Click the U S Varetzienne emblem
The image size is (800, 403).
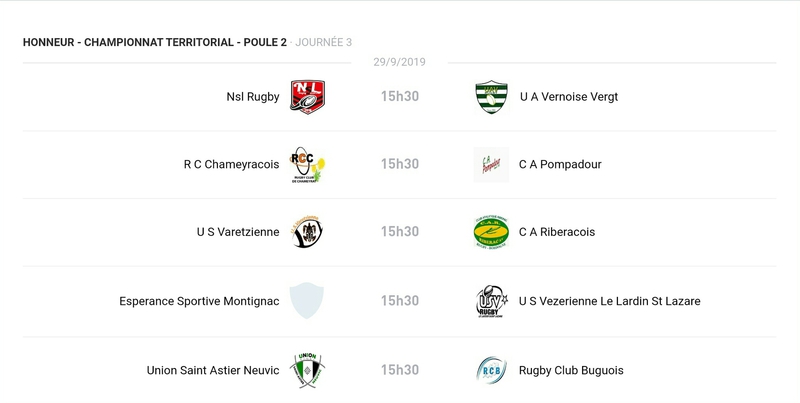307,232
